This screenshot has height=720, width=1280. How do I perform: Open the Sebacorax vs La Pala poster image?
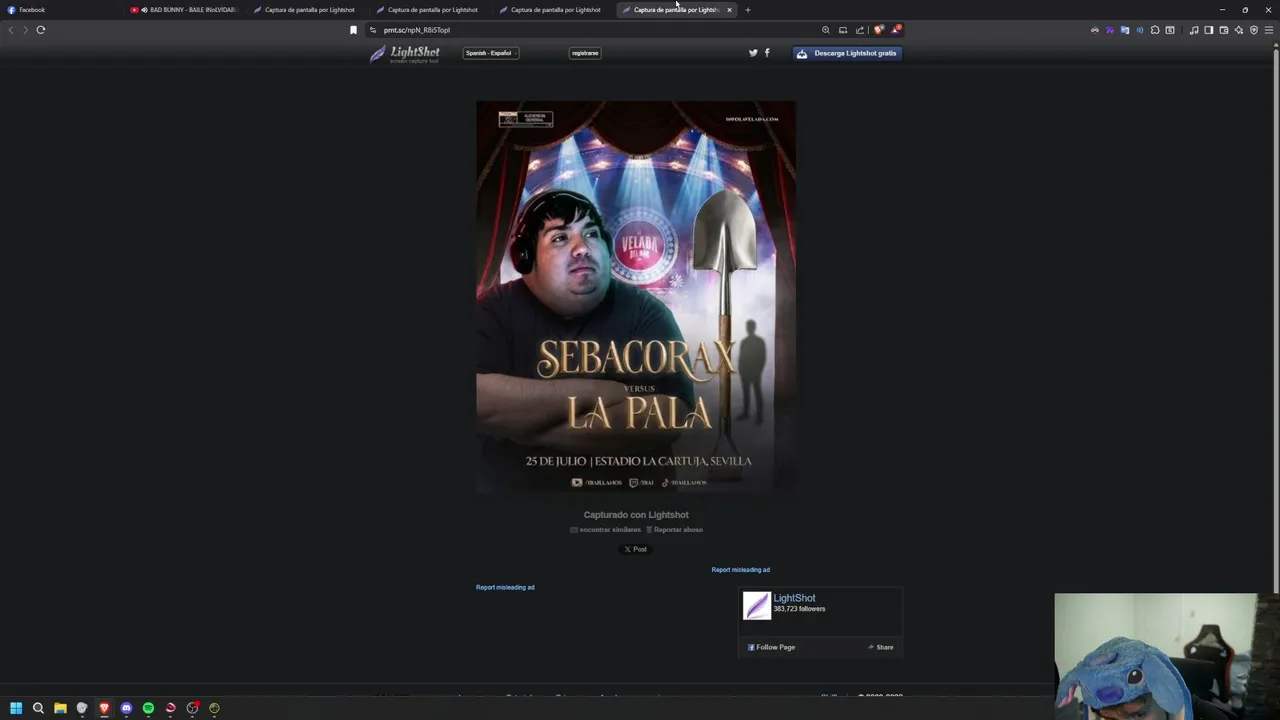tap(636, 297)
